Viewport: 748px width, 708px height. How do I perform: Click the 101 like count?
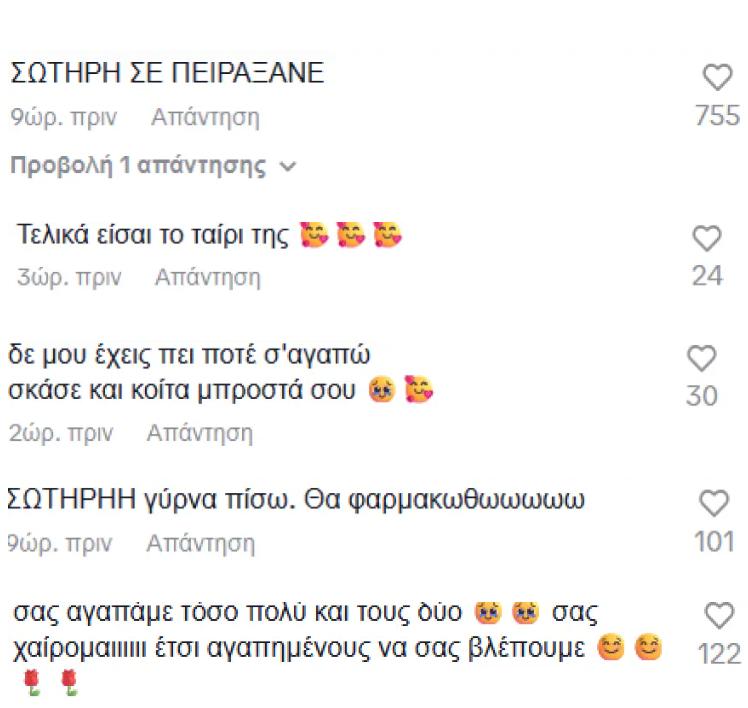pos(714,542)
